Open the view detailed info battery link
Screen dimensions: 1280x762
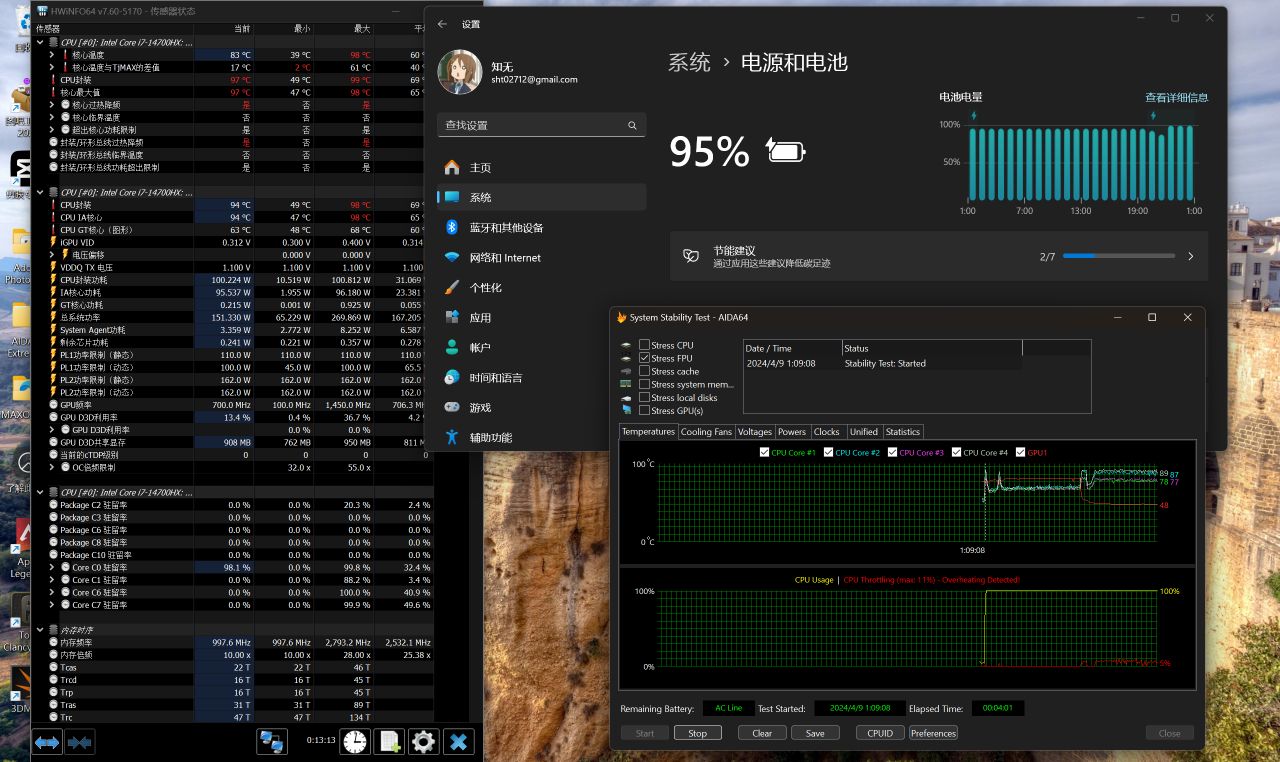point(1176,98)
